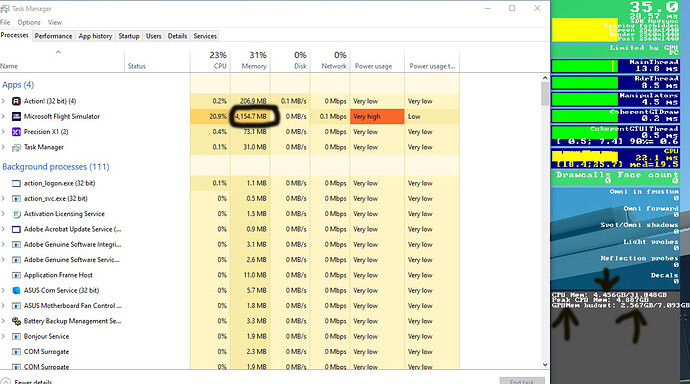
Task: Sort by Status column header
Action: pyautogui.click(x=158, y=61)
